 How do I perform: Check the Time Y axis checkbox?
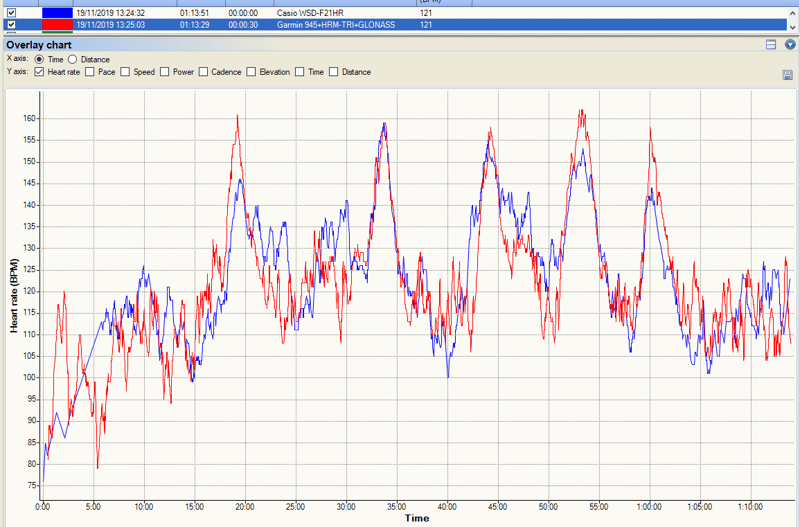pos(300,72)
